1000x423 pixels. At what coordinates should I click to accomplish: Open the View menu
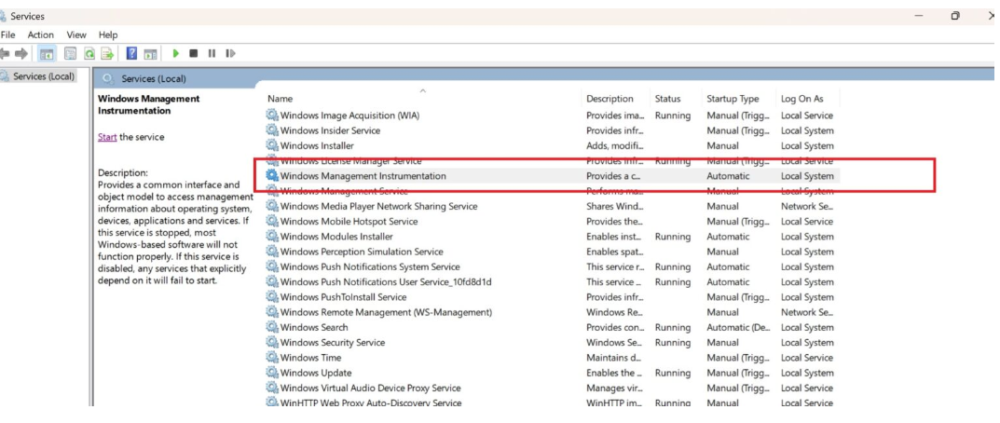coord(77,35)
